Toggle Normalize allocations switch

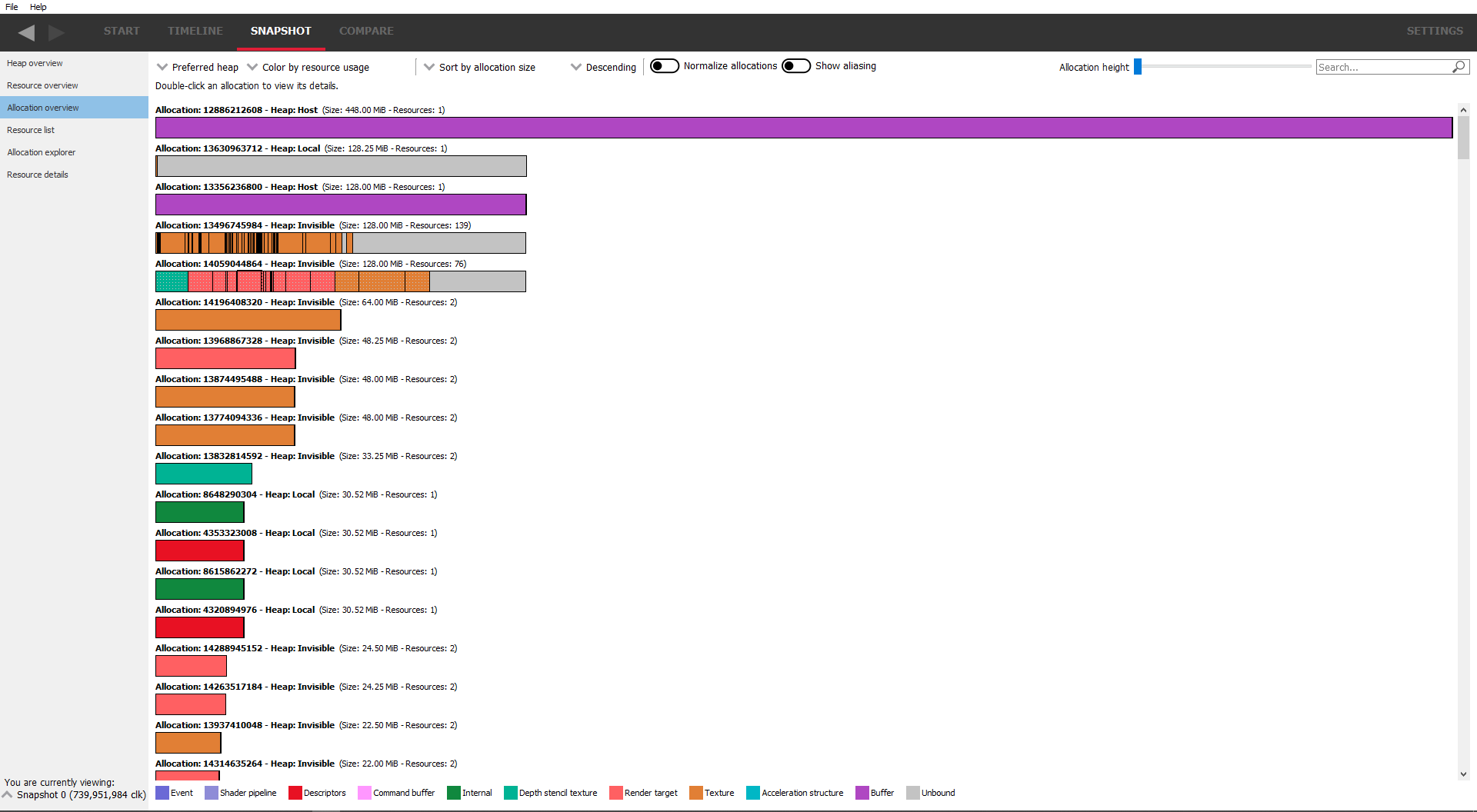[x=664, y=66]
